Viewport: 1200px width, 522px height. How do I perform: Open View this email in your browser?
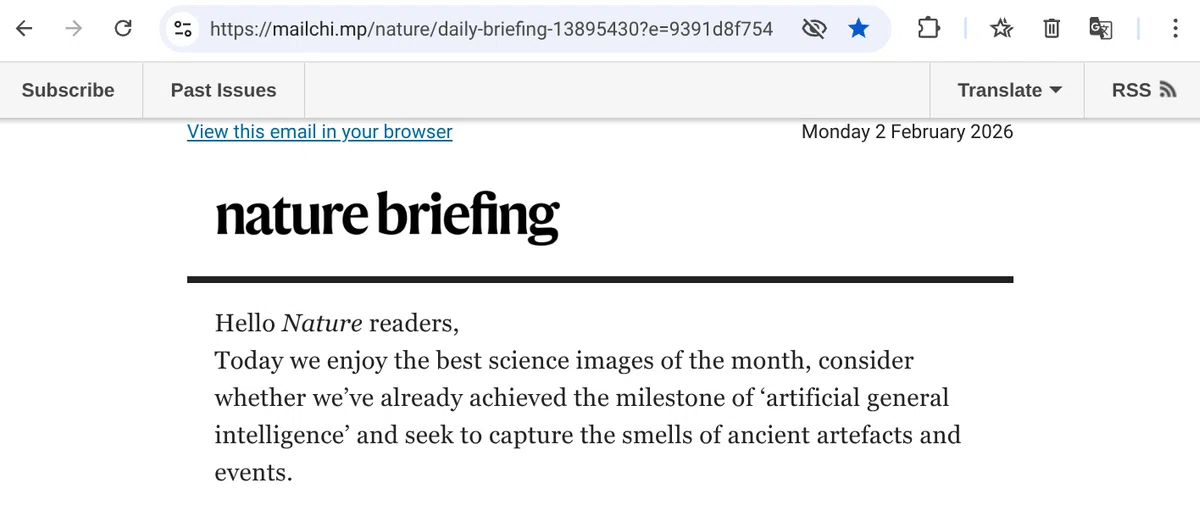(x=320, y=132)
